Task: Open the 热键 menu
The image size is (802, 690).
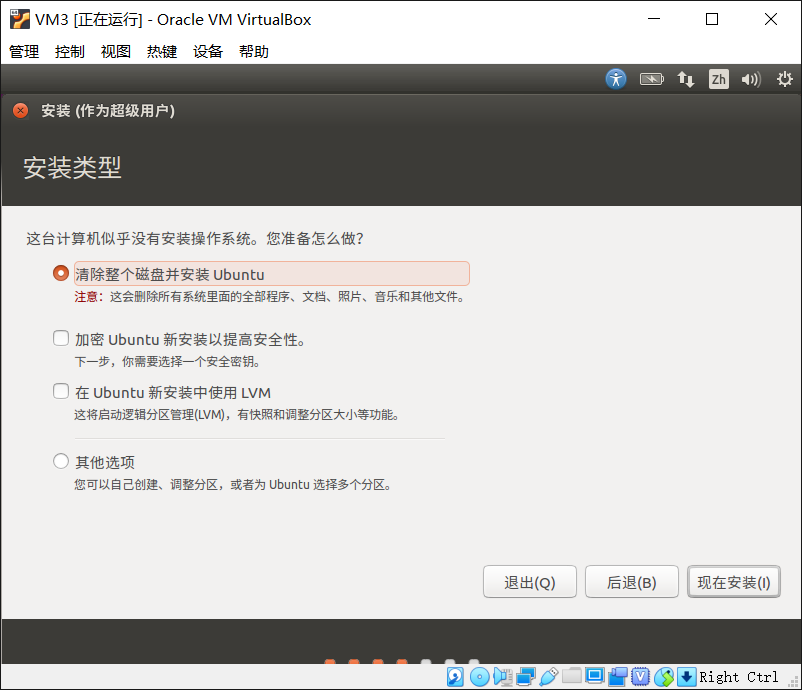Action: pyautogui.click(x=162, y=52)
